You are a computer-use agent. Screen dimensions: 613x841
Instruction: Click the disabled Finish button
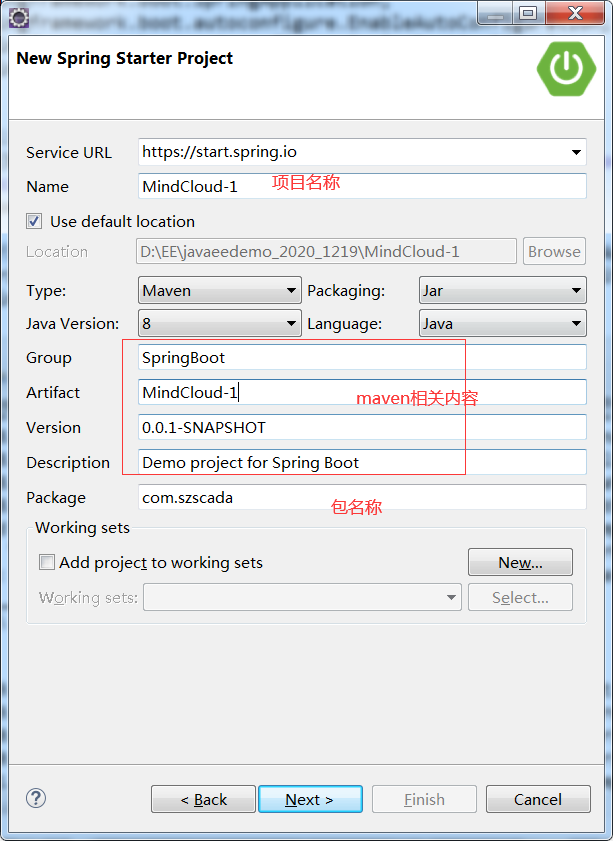pyautogui.click(x=424, y=799)
